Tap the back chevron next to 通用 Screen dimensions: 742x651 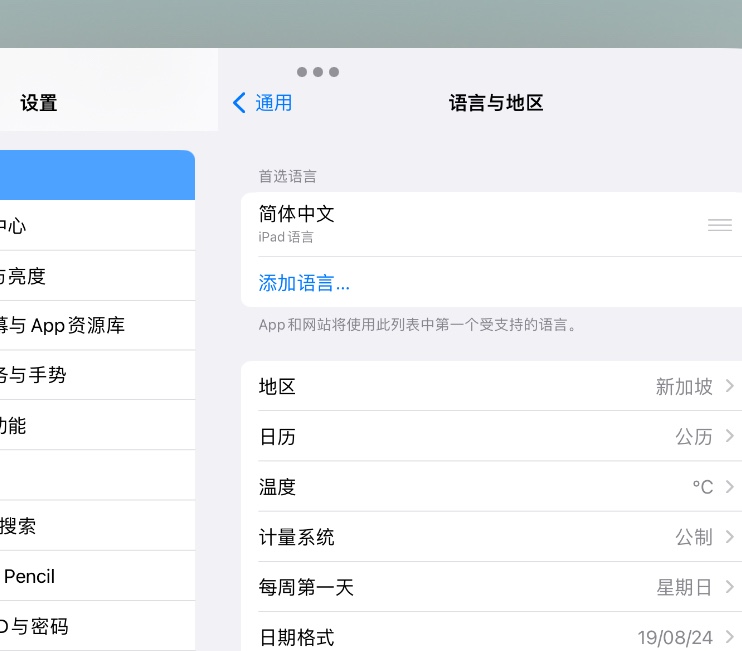point(239,103)
